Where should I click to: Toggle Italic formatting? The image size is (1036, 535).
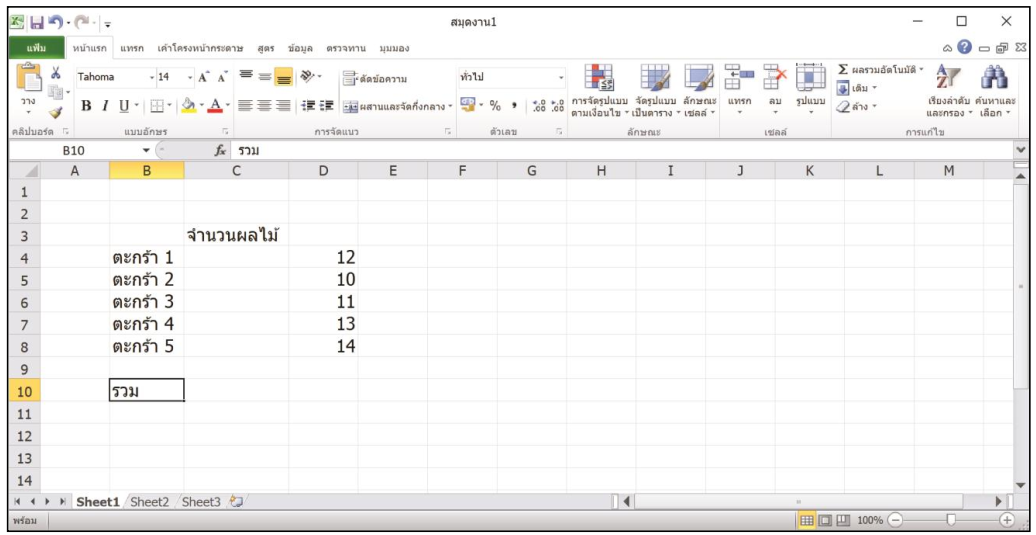[x=104, y=106]
